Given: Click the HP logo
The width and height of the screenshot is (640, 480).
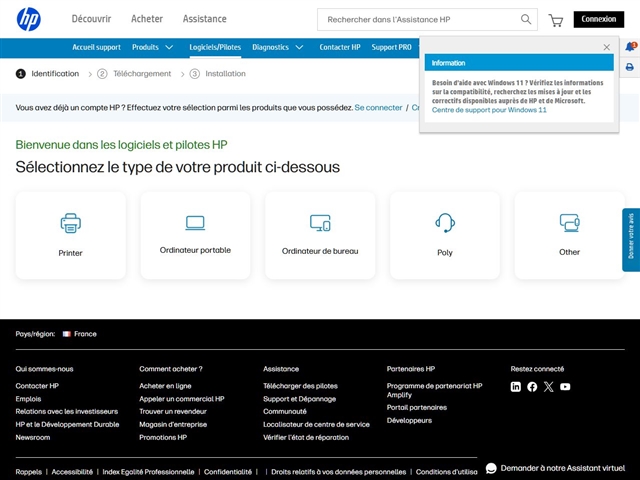Looking at the screenshot, I should pyautogui.click(x=29, y=19).
